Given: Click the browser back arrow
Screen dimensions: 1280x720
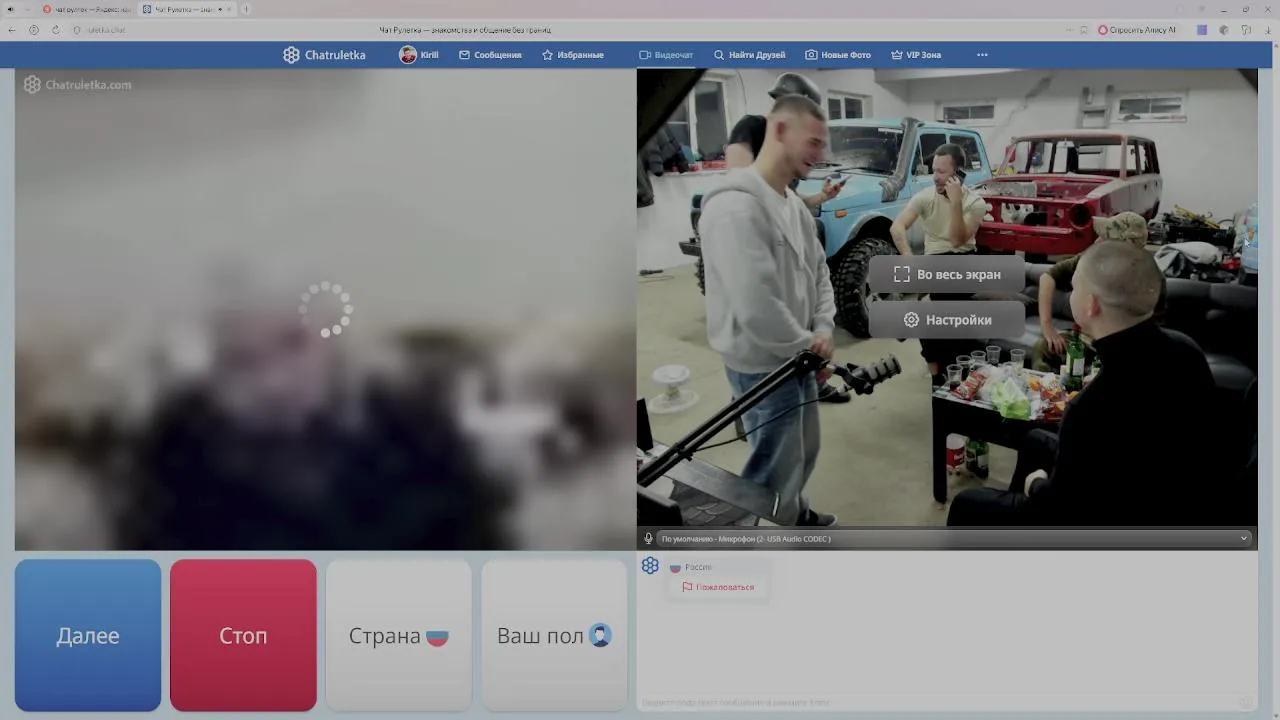Looking at the screenshot, I should click(x=12, y=30).
